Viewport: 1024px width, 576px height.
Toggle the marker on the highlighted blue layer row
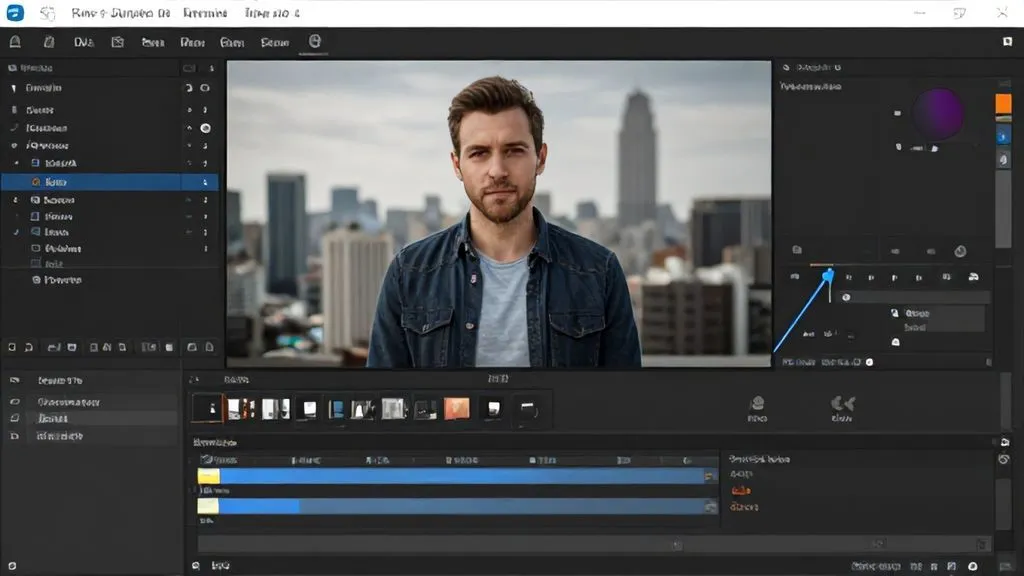point(205,183)
